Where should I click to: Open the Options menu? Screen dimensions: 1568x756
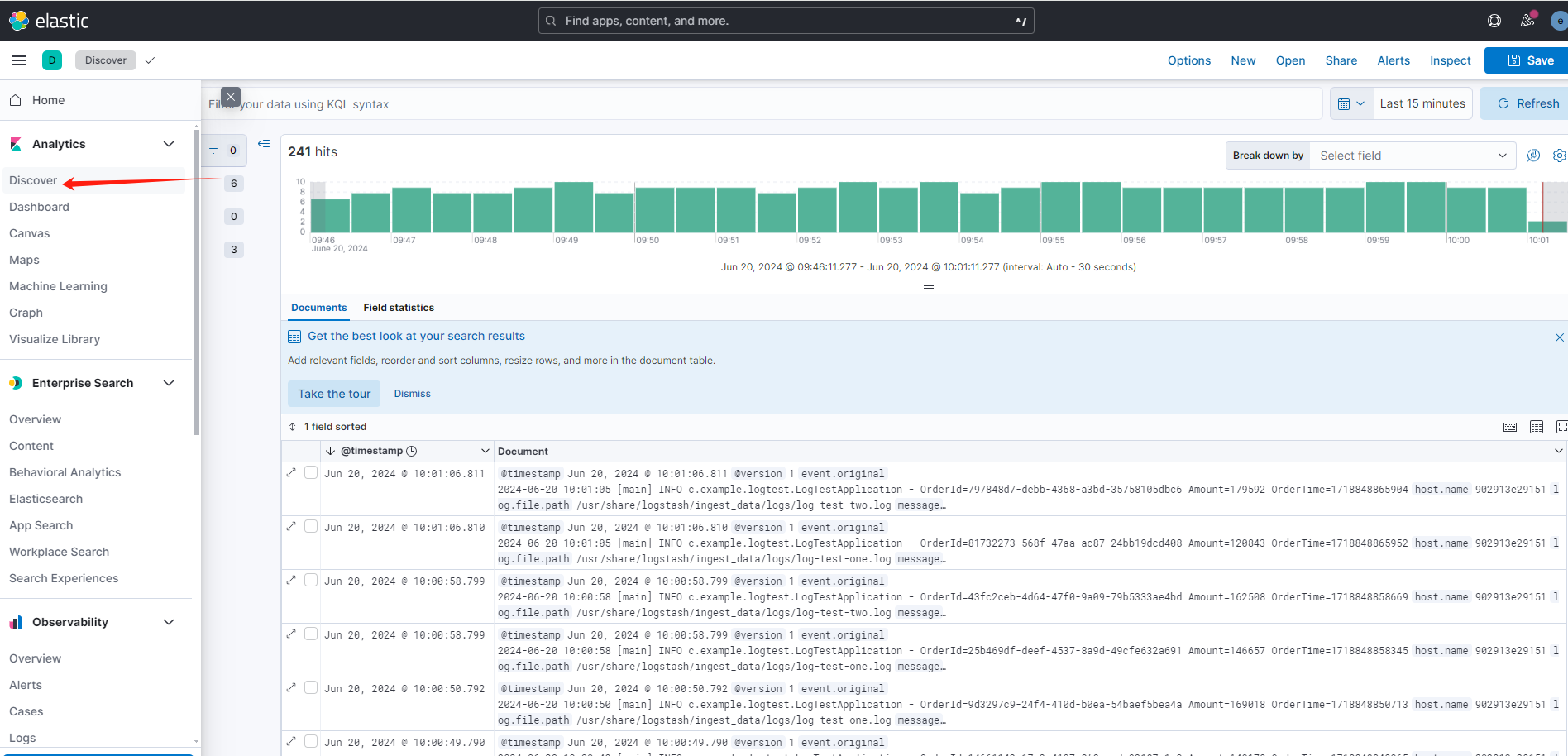[x=1188, y=60]
